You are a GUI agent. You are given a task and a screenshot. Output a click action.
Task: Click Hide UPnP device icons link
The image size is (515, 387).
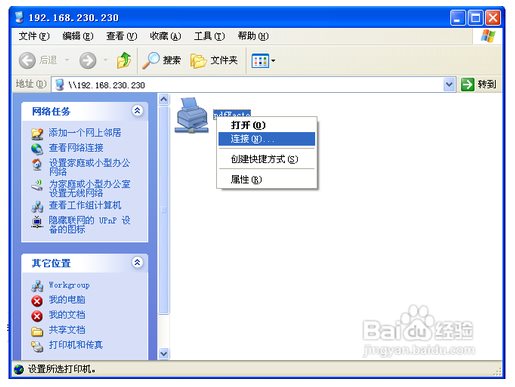click(x=89, y=225)
